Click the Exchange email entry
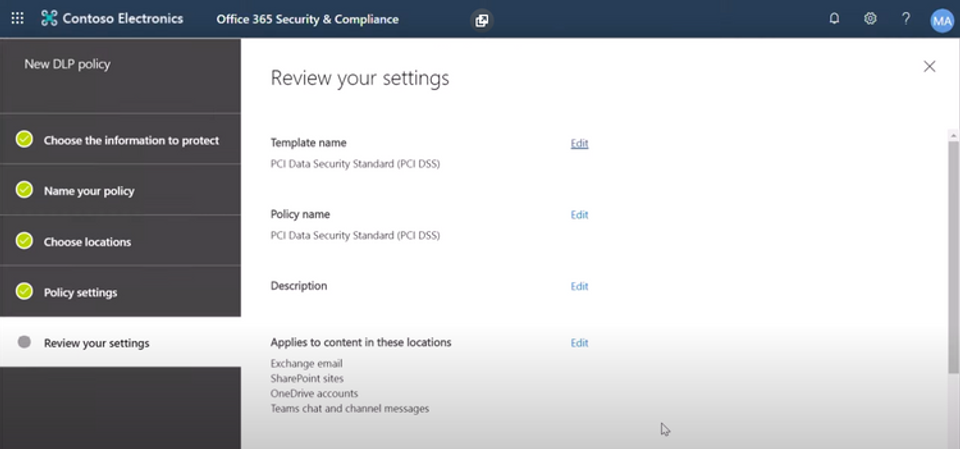 coord(307,364)
